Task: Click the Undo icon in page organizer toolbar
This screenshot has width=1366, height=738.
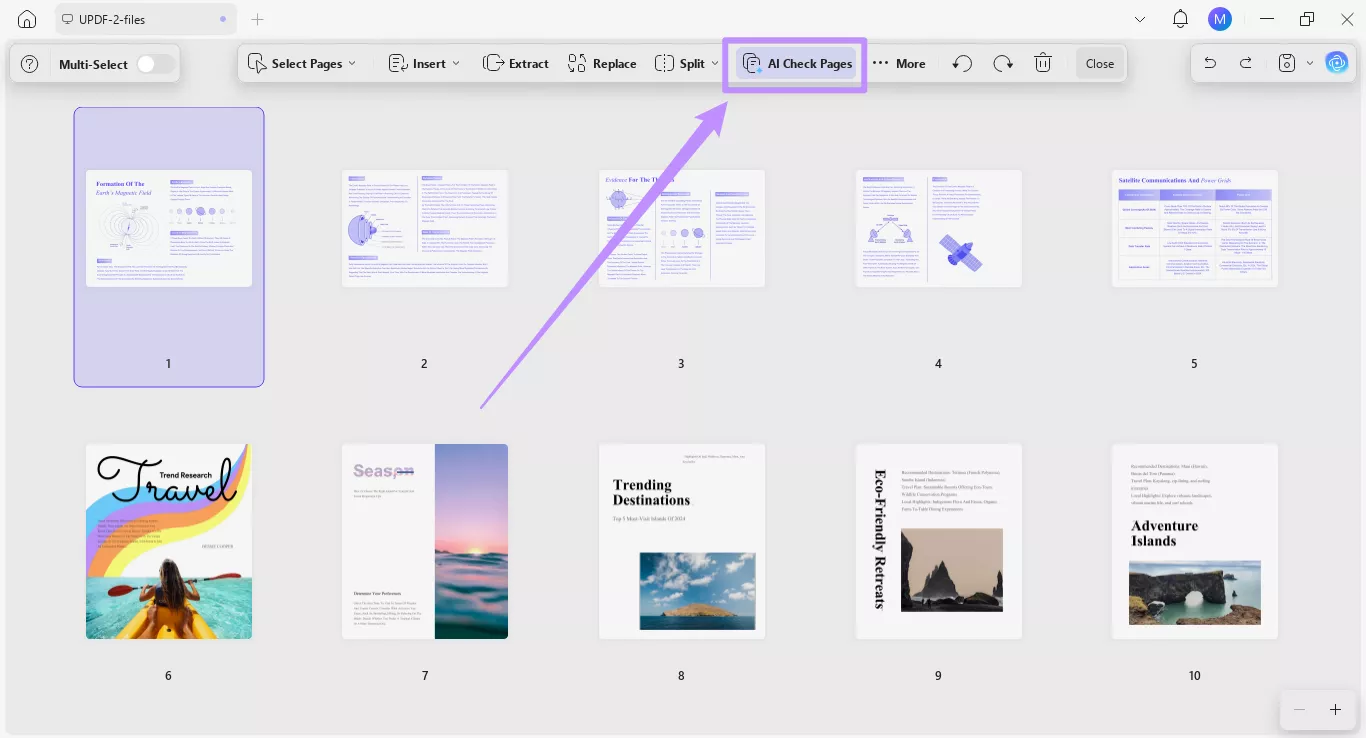Action: click(961, 63)
